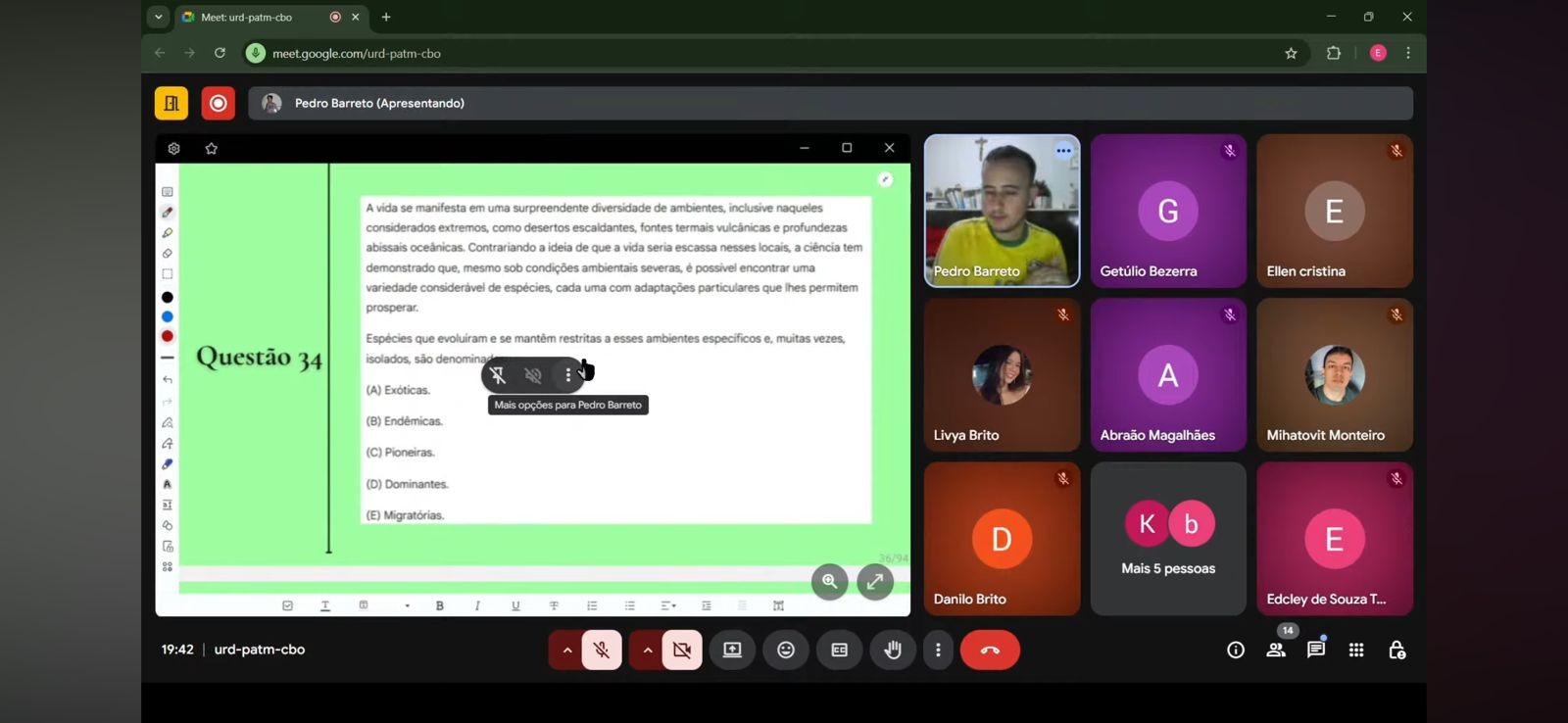Open the emoji reactions button
Screen dimensions: 1568x723
point(786,650)
